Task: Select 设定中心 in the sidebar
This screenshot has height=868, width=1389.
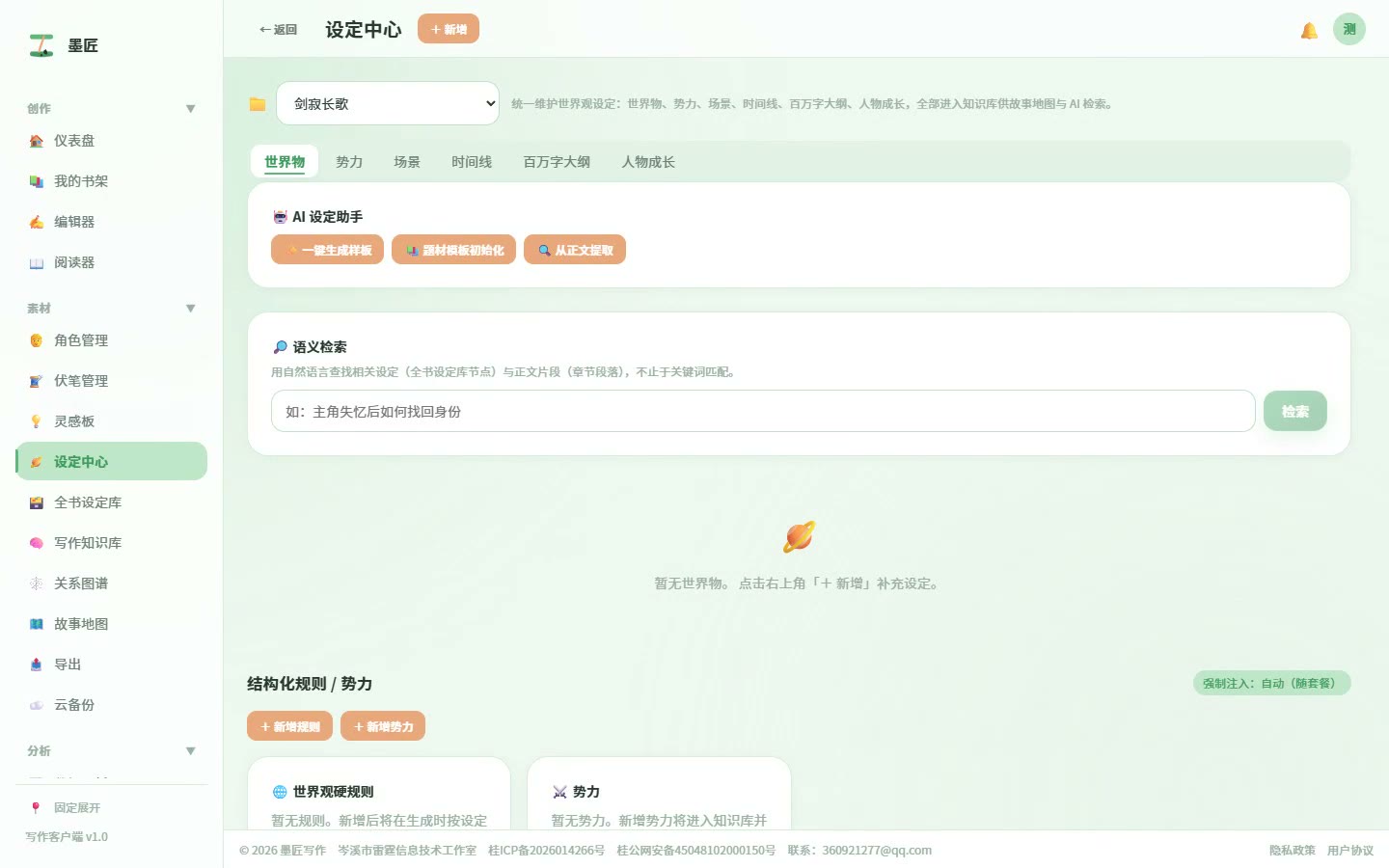Action: [x=111, y=461]
